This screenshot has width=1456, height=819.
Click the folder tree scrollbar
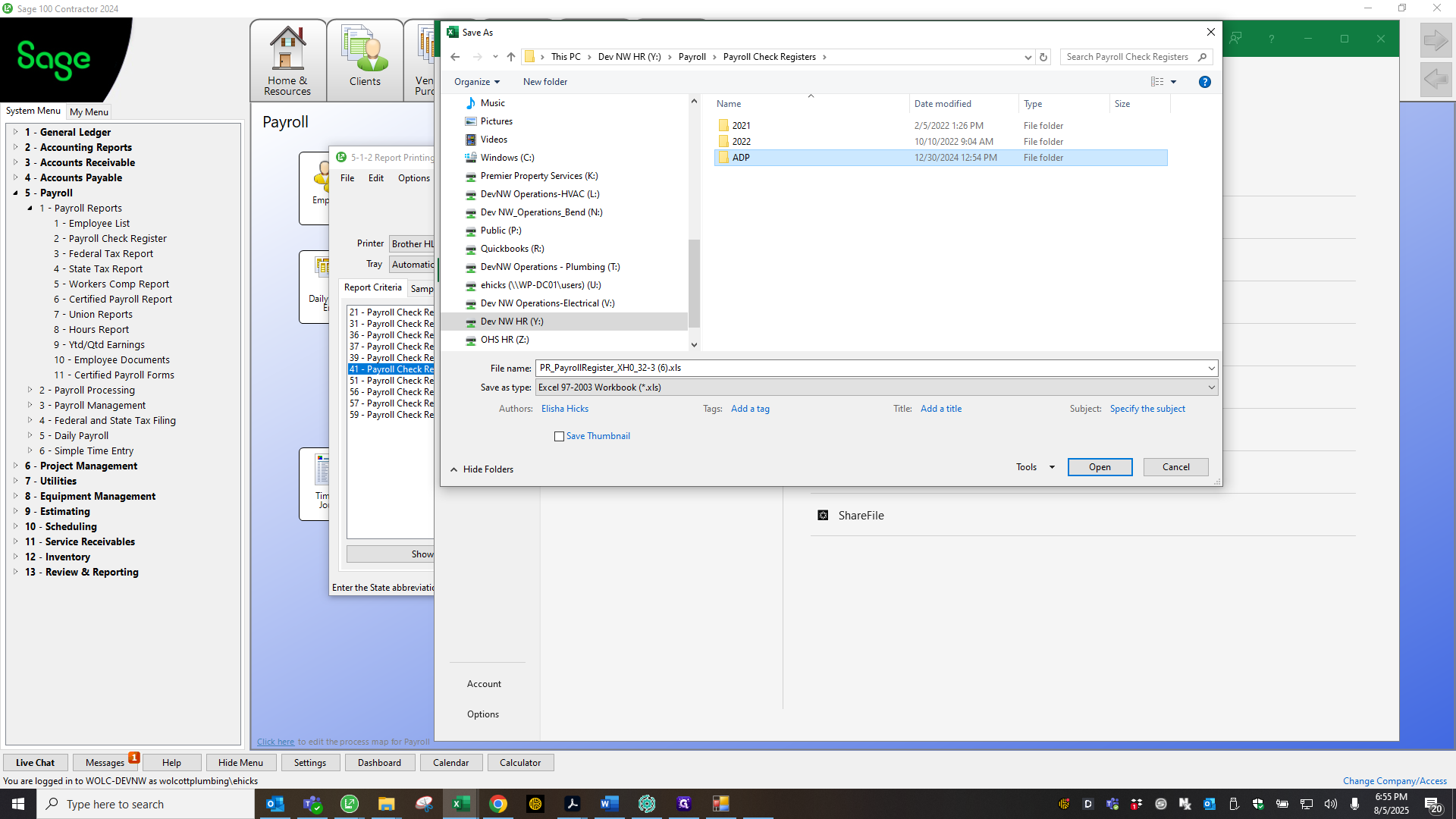point(694,284)
